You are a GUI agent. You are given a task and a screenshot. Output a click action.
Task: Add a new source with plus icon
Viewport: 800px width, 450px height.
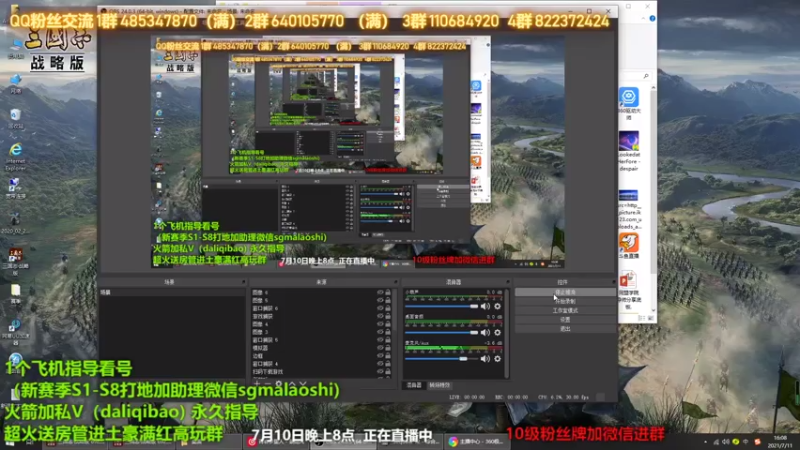point(257,384)
